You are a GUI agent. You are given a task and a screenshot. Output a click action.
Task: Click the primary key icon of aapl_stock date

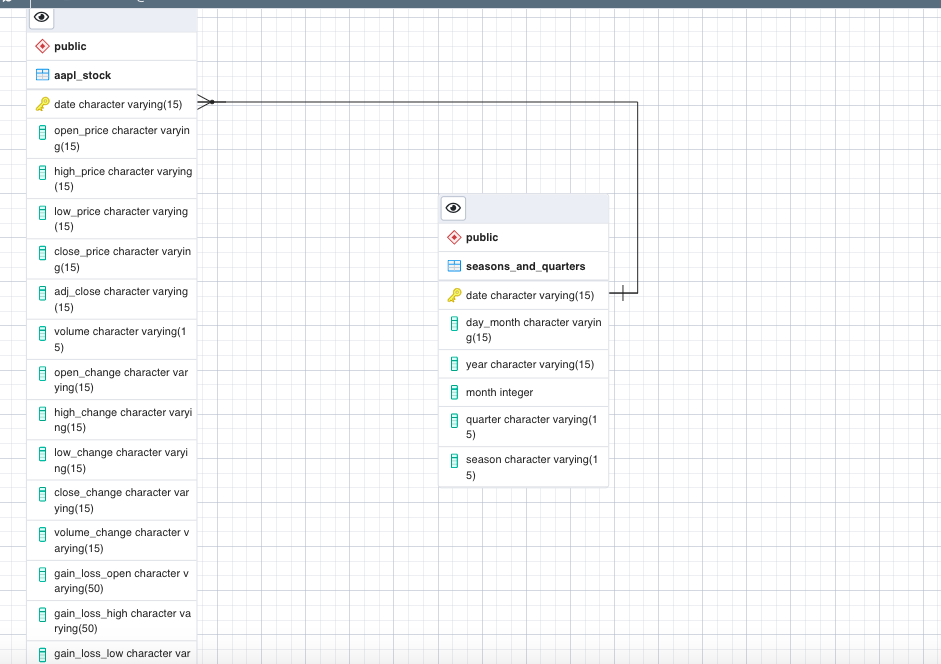pyautogui.click(x=42, y=104)
